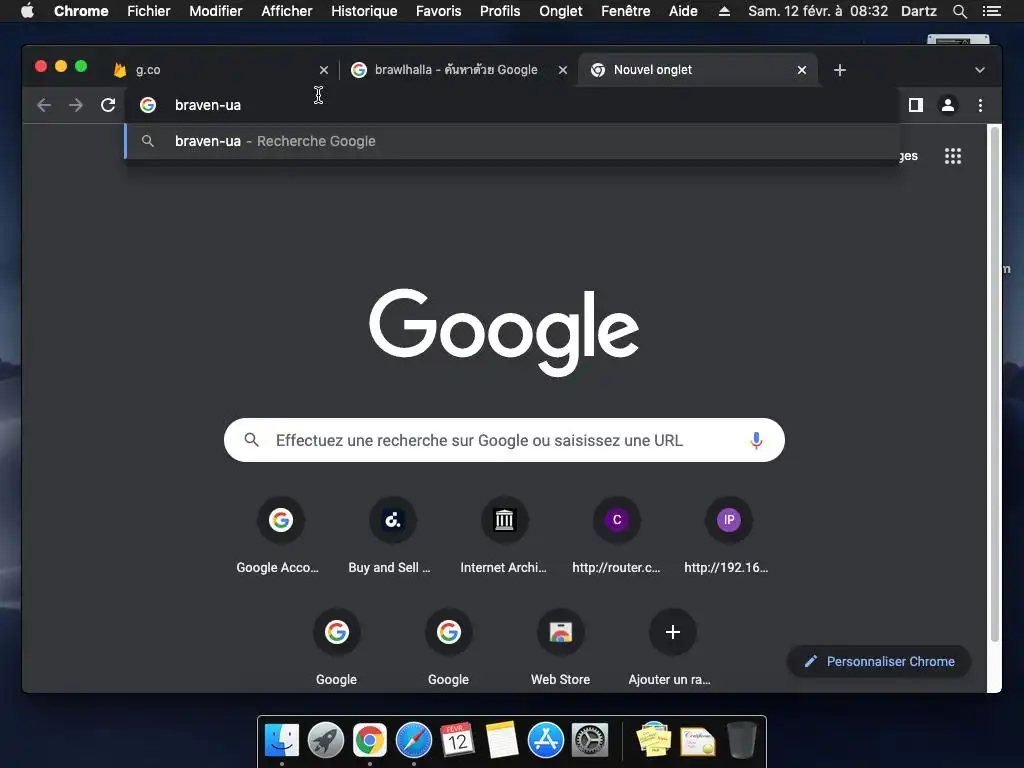The height and width of the screenshot is (768, 1024).
Task: Click Personnaliser Chrome button
Action: (x=879, y=662)
